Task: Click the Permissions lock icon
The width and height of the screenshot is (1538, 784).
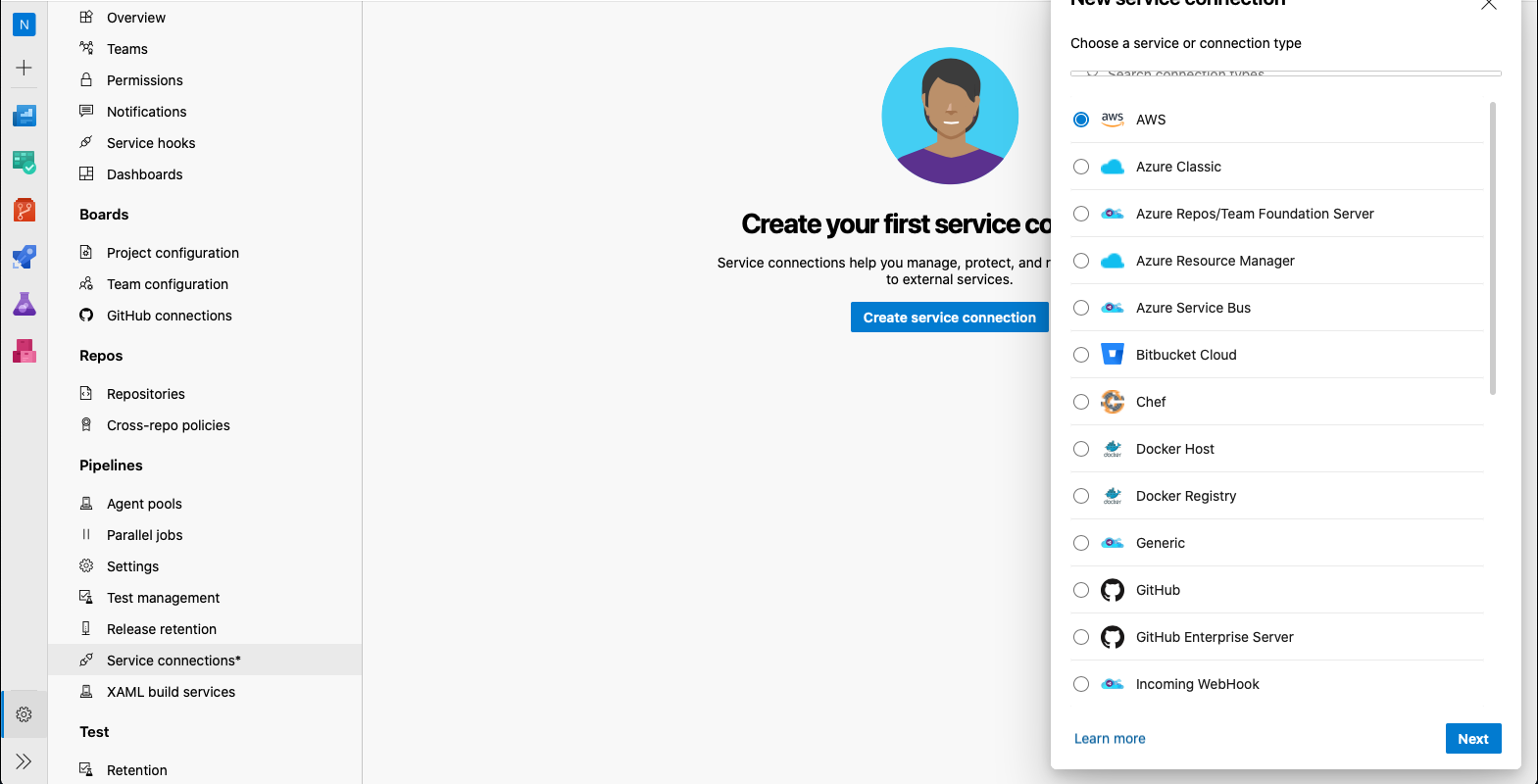Action: (x=86, y=79)
